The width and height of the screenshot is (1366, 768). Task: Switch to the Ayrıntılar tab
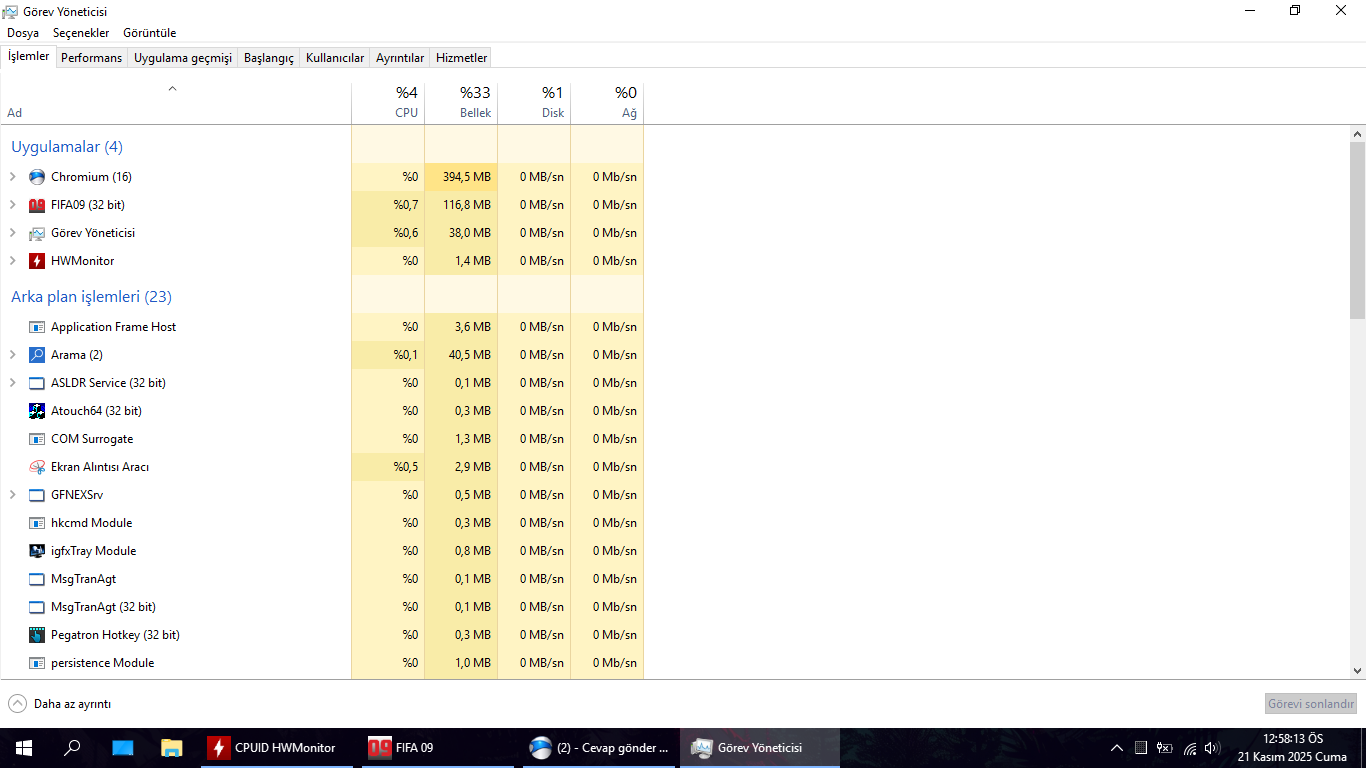[400, 58]
